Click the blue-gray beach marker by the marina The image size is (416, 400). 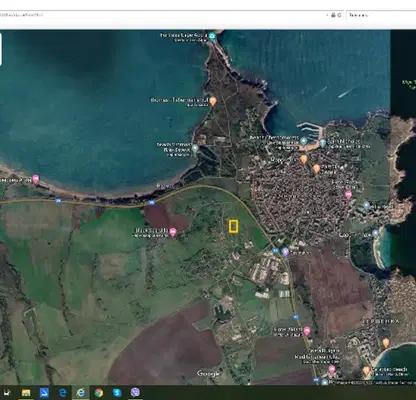click(x=303, y=141)
